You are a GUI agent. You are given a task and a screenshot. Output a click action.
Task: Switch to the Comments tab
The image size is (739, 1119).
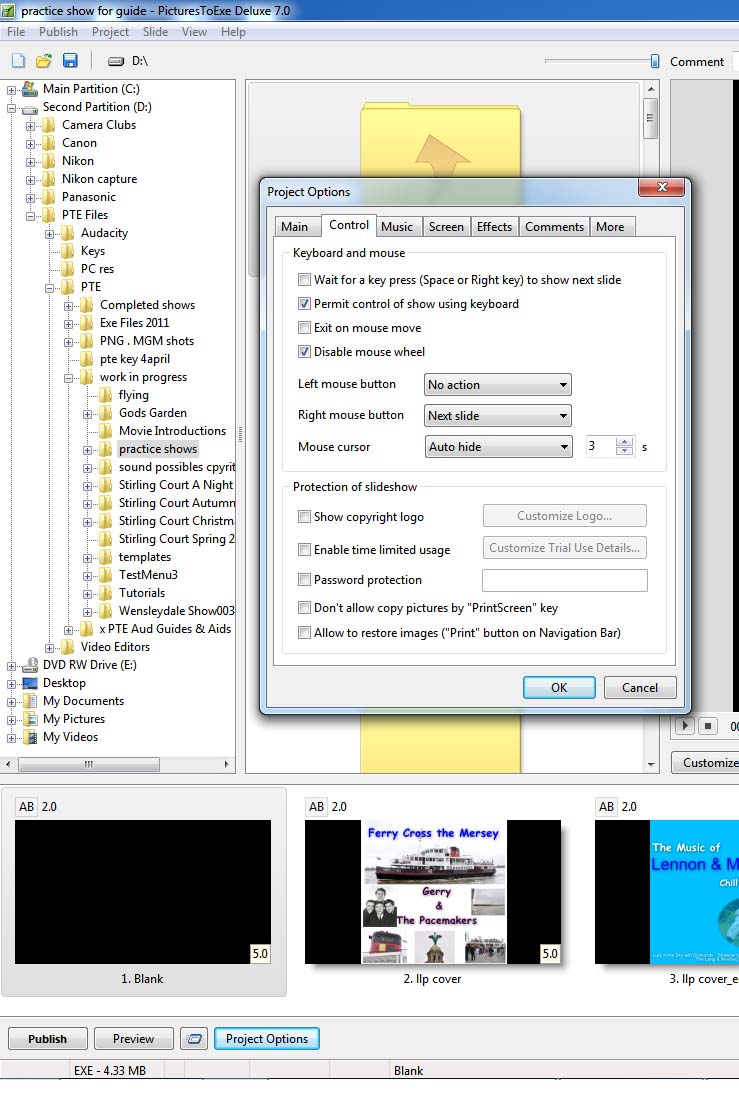click(x=554, y=227)
